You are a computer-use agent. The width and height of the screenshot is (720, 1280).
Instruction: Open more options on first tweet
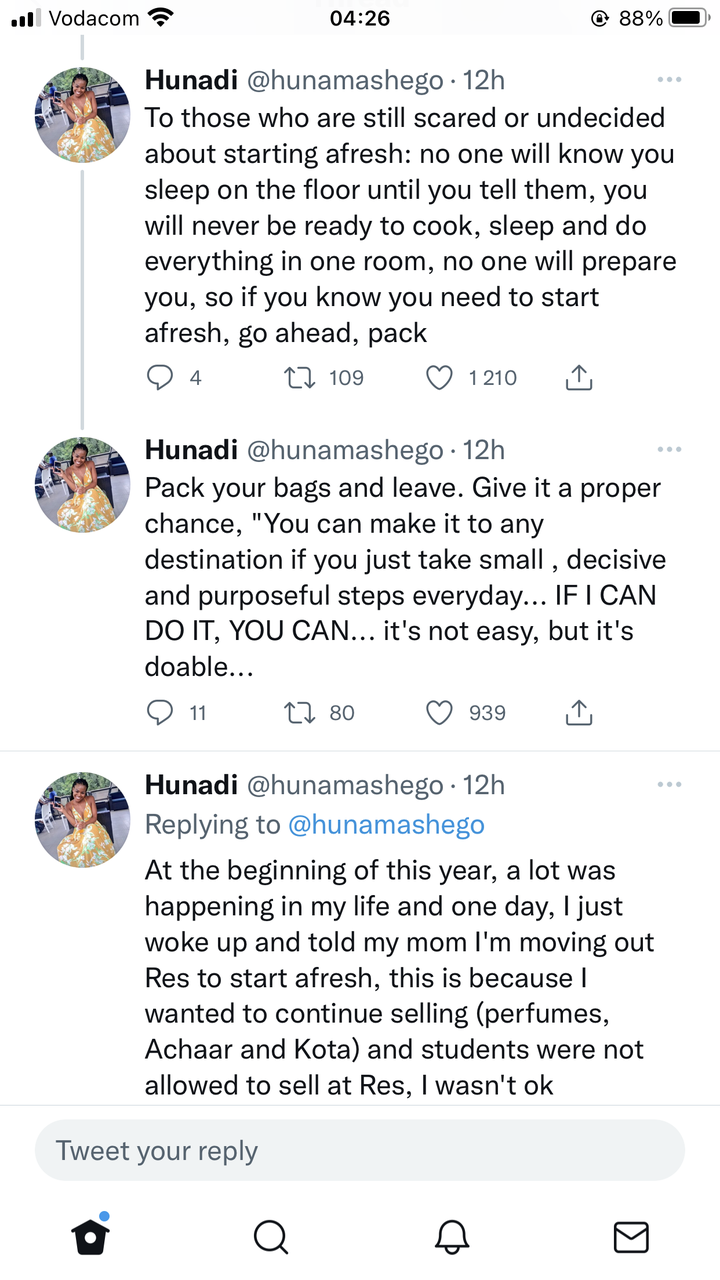coord(669,79)
